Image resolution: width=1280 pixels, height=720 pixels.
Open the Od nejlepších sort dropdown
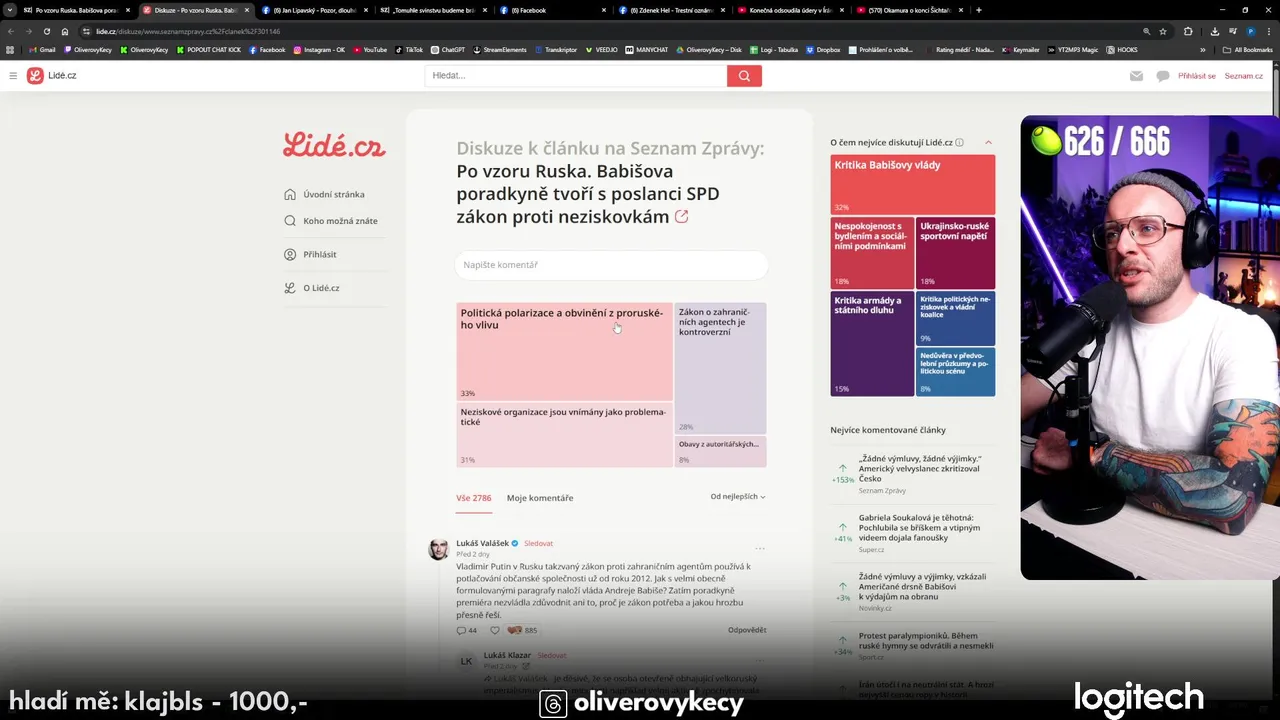click(738, 496)
